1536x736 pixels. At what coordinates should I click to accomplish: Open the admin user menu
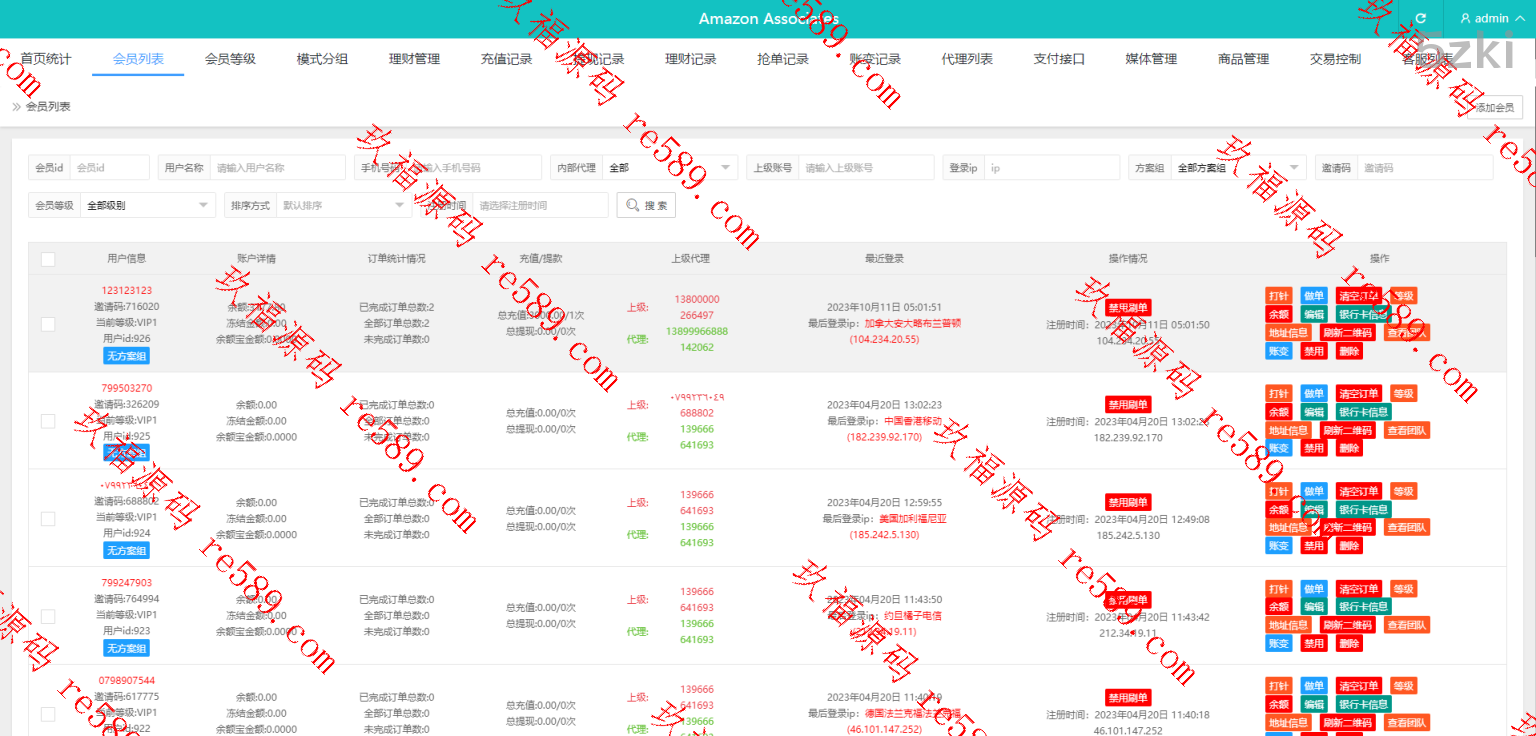point(1491,19)
